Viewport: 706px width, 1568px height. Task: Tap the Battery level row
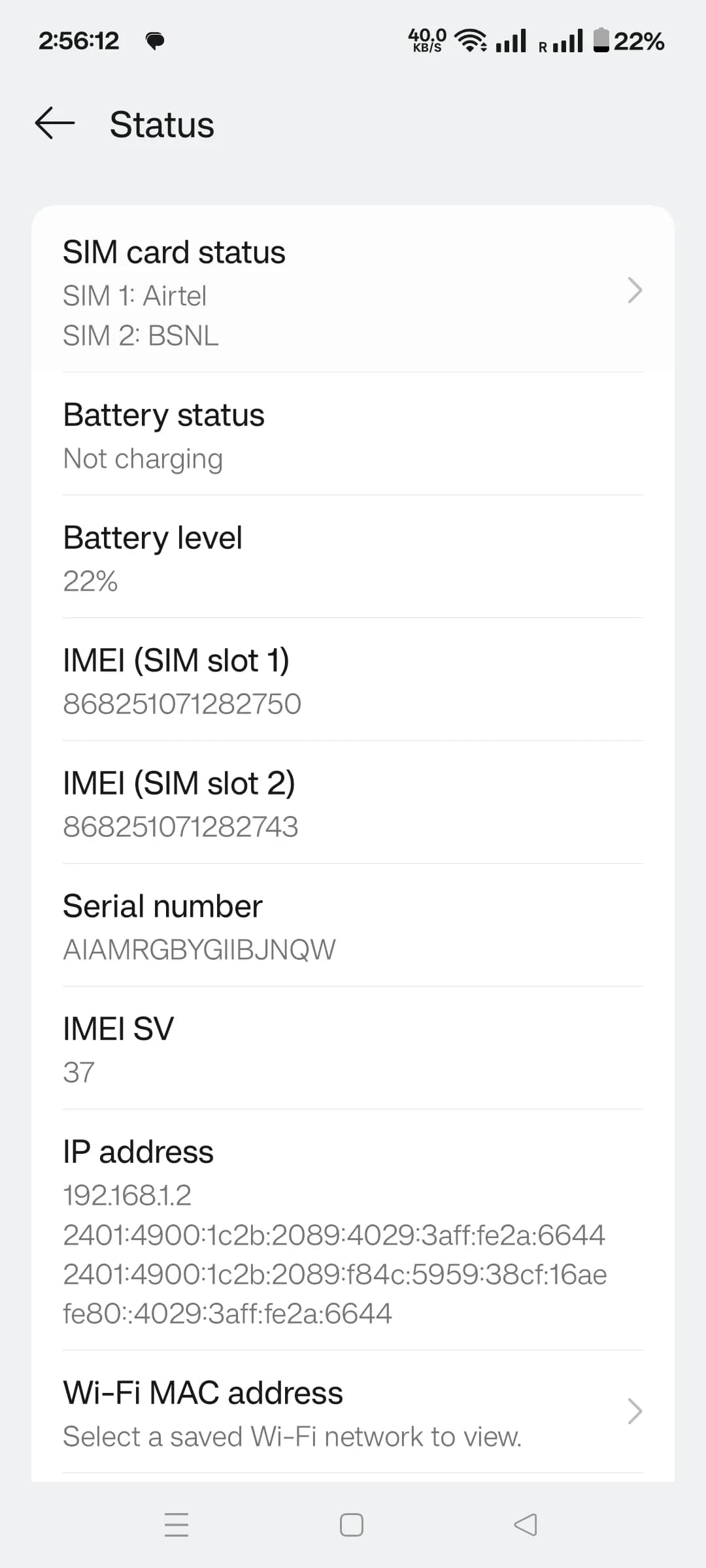(x=353, y=558)
